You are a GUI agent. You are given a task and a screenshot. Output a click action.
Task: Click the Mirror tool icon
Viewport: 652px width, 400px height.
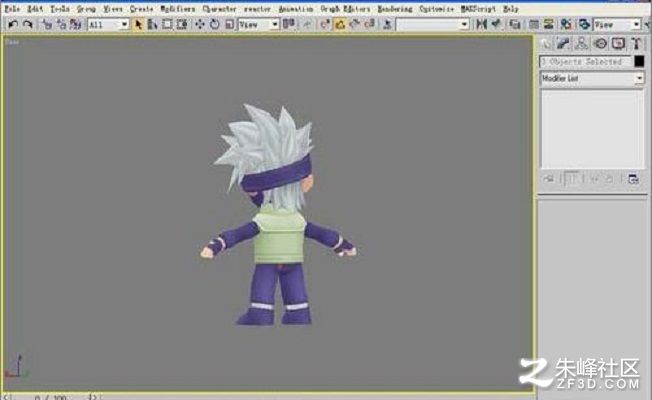[482, 25]
